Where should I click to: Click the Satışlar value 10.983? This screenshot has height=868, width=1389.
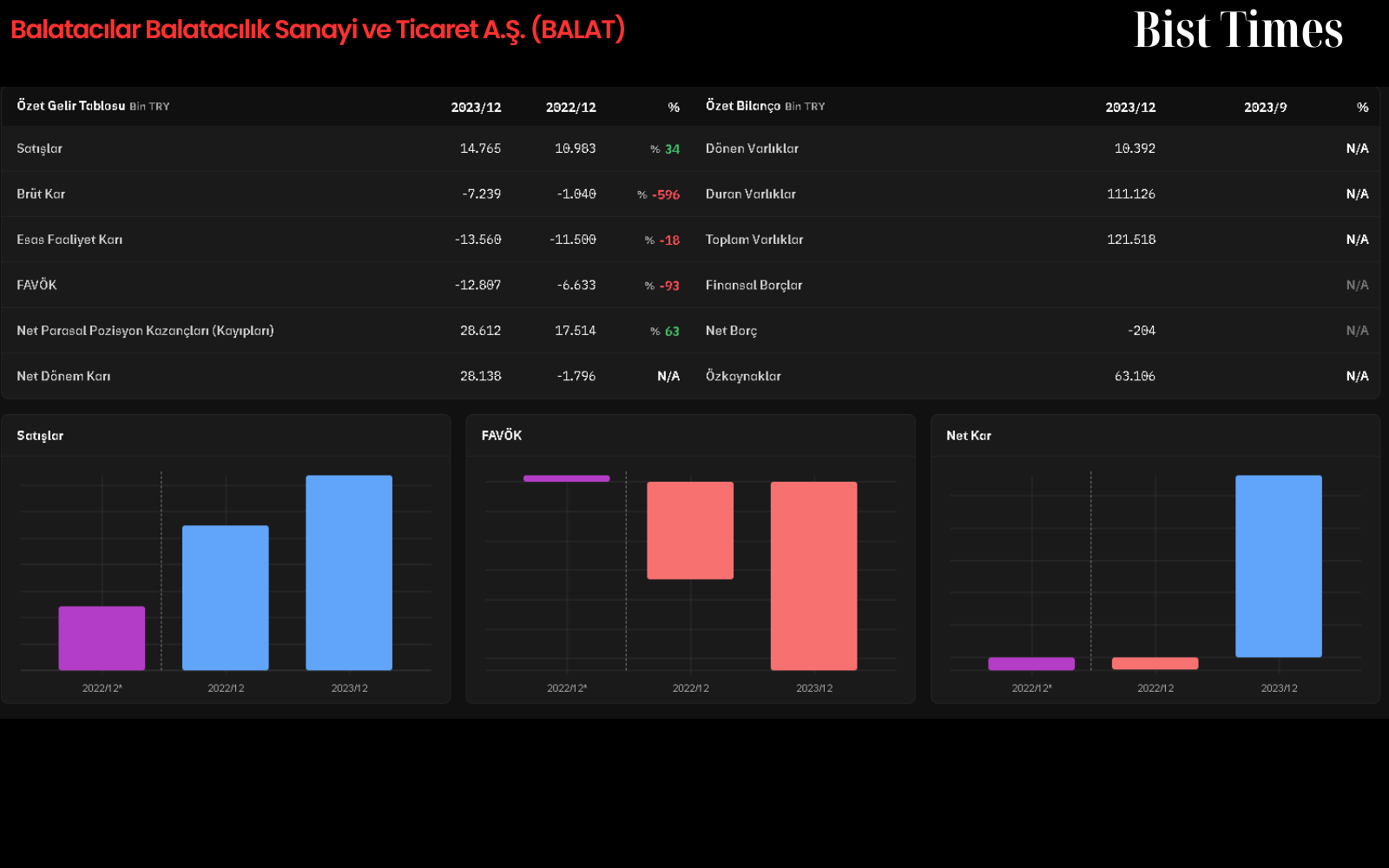coord(575,148)
